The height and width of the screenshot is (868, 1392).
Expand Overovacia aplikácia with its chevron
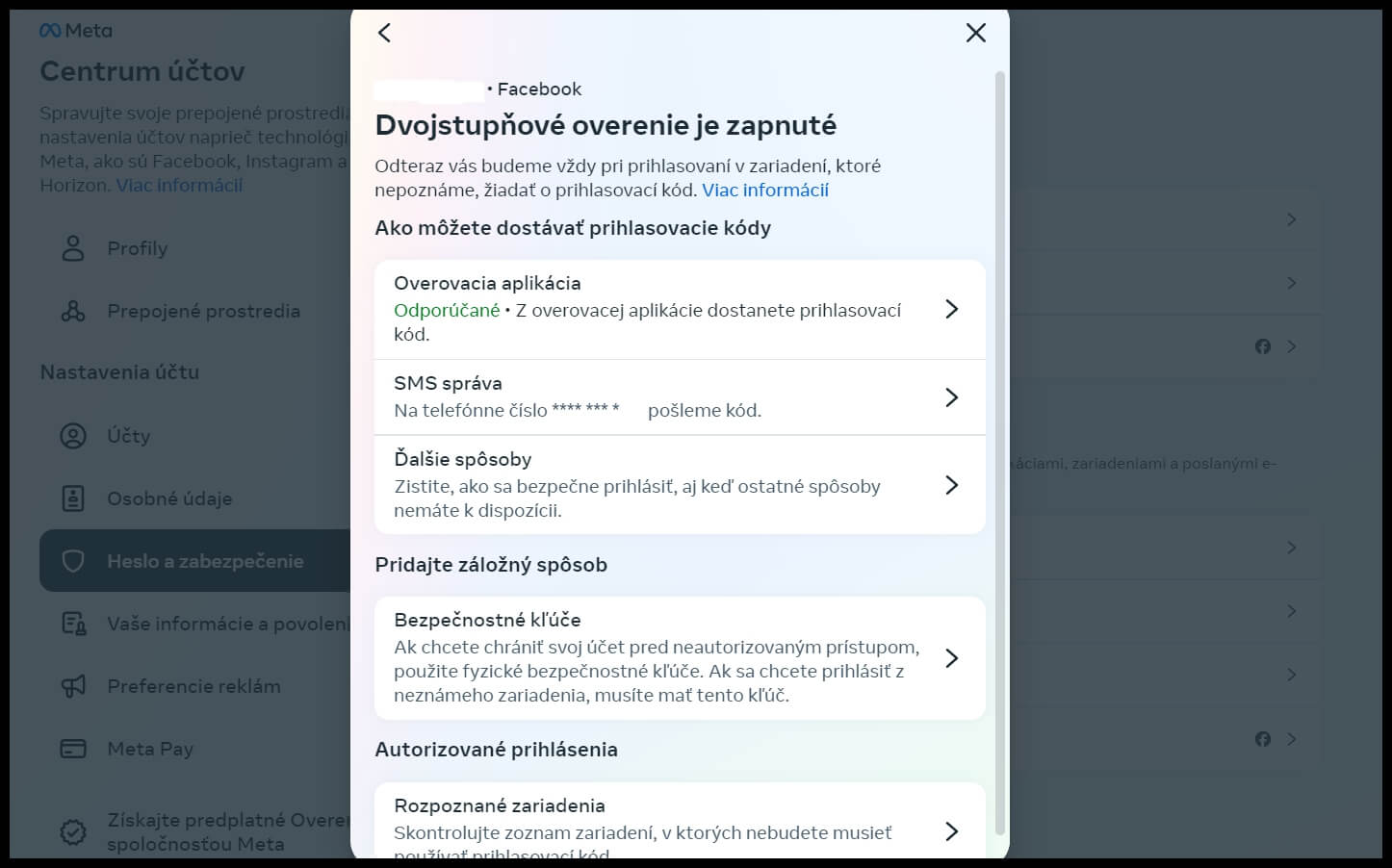[x=951, y=309]
